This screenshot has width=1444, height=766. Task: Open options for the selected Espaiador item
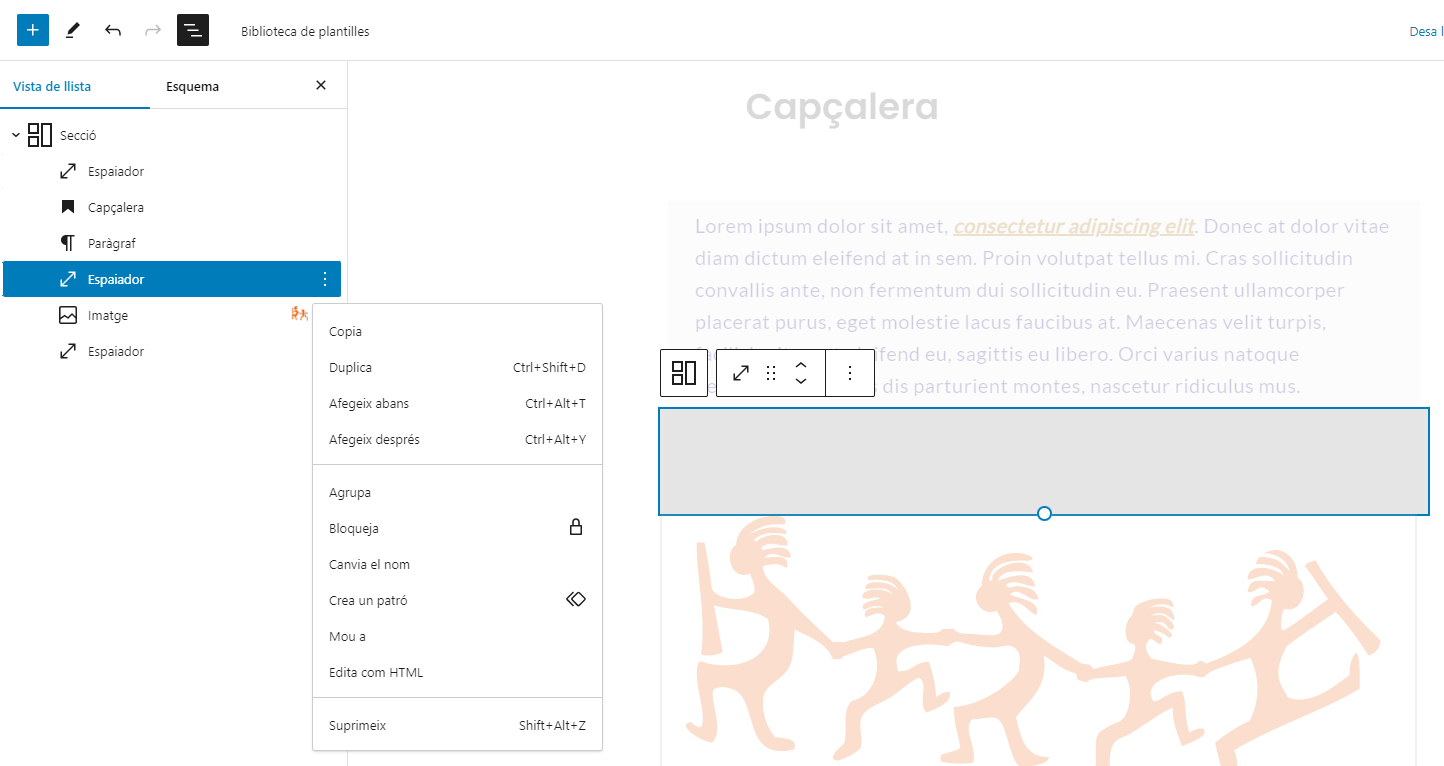[x=324, y=280]
